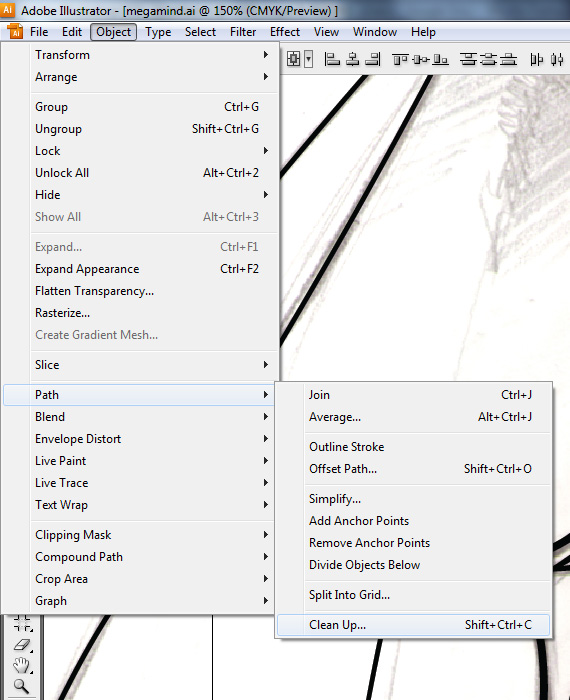This screenshot has height=700, width=570.
Task: Choose Rasterize menu item
Action: (x=153, y=312)
